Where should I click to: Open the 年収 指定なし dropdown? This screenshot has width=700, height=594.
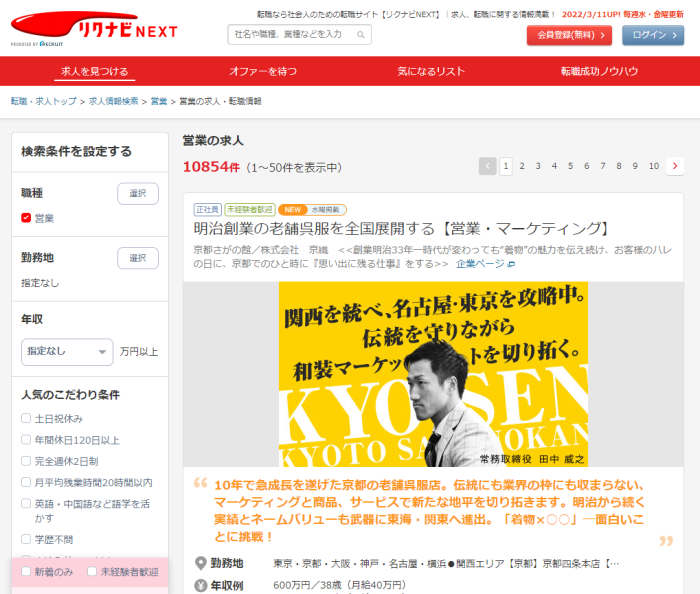pos(67,352)
